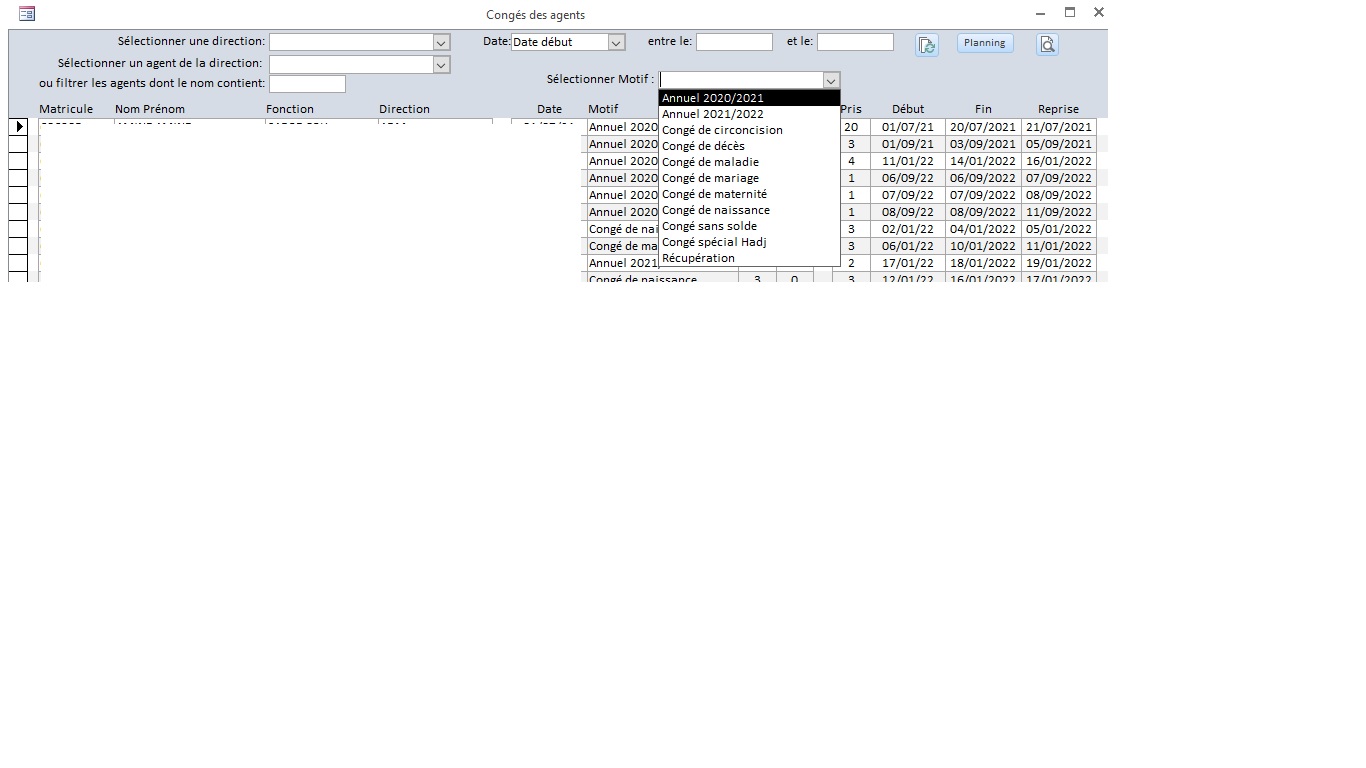Screen dimensions: 1366x768
Task: Click the direction selection combo field
Action: pos(351,42)
